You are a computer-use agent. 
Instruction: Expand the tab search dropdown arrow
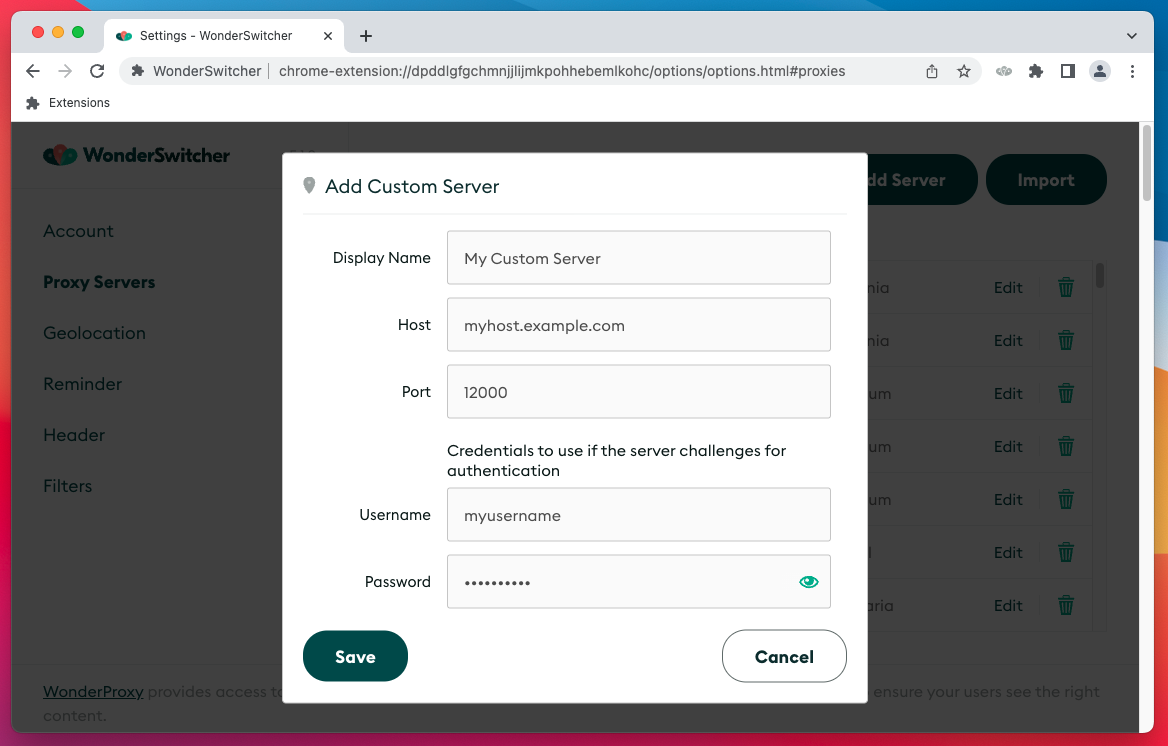1132,36
